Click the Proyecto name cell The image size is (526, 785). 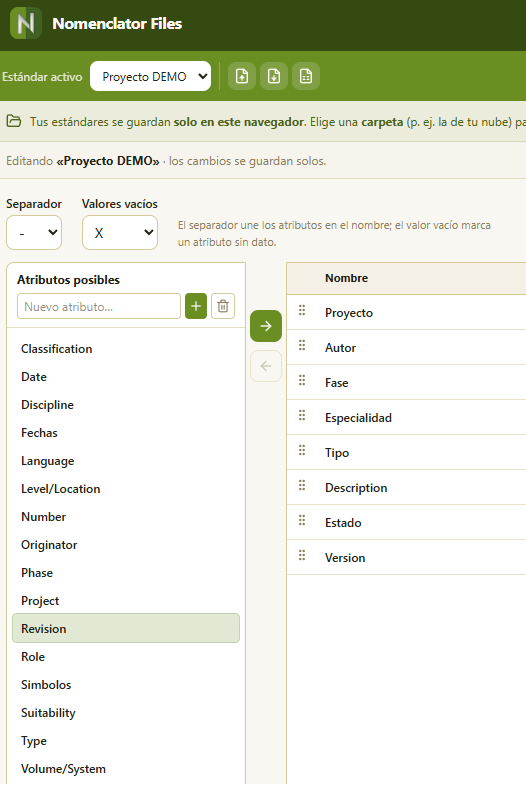[349, 313]
